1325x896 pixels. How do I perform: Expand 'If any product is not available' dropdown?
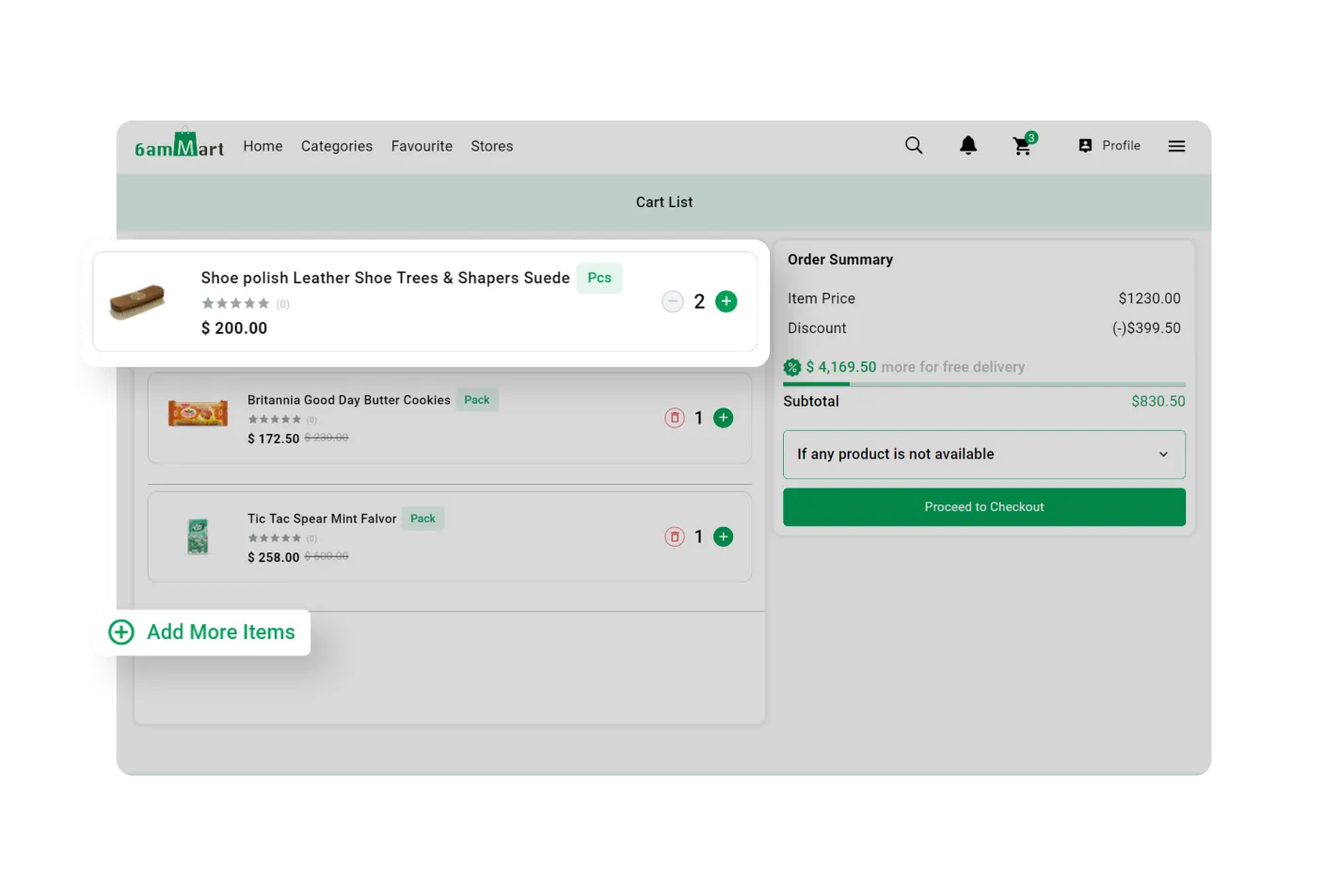tap(982, 455)
